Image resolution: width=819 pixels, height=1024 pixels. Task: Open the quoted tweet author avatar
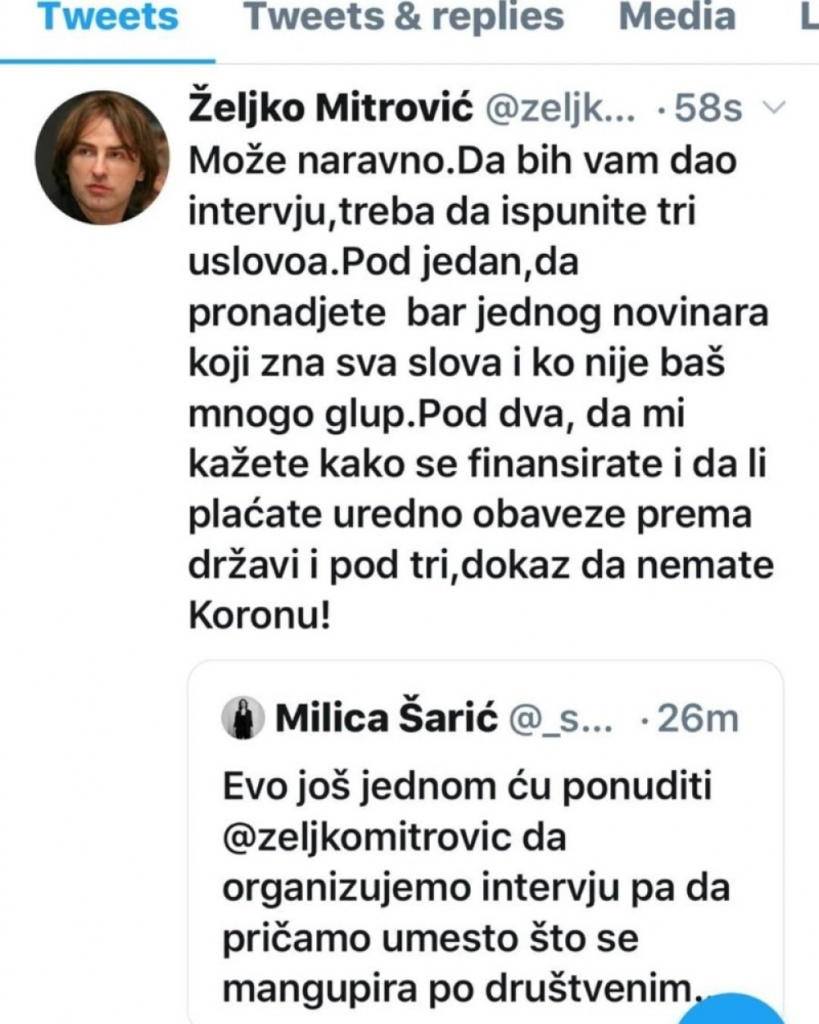241,716
